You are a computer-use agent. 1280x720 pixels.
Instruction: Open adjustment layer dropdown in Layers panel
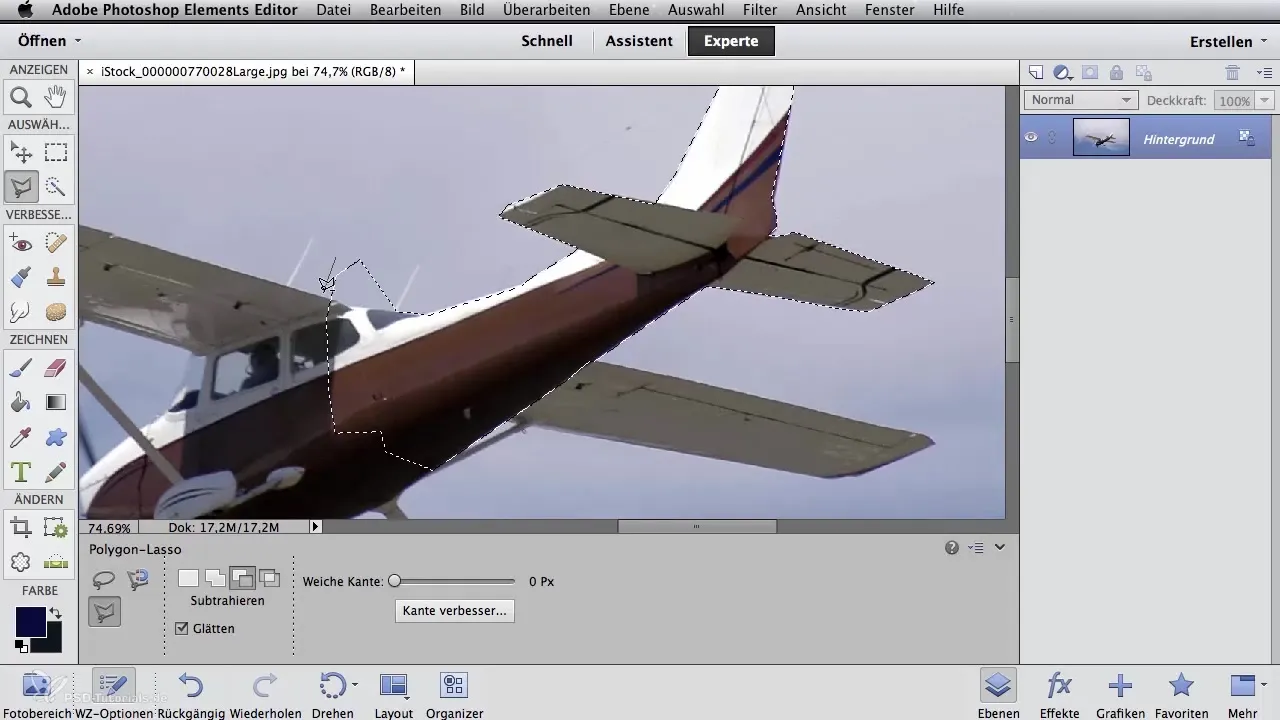(x=1063, y=72)
